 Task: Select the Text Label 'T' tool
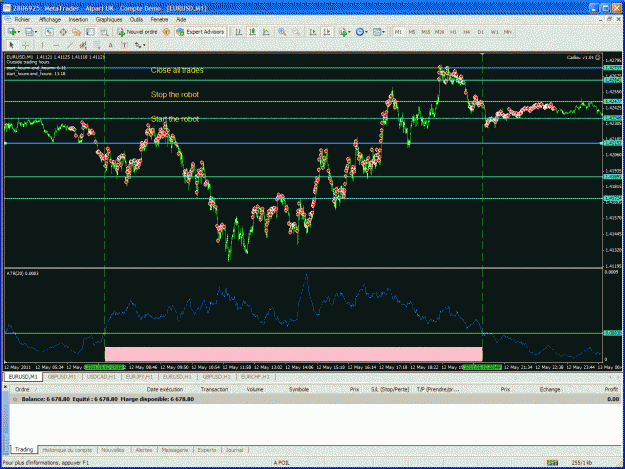[x=124, y=45]
